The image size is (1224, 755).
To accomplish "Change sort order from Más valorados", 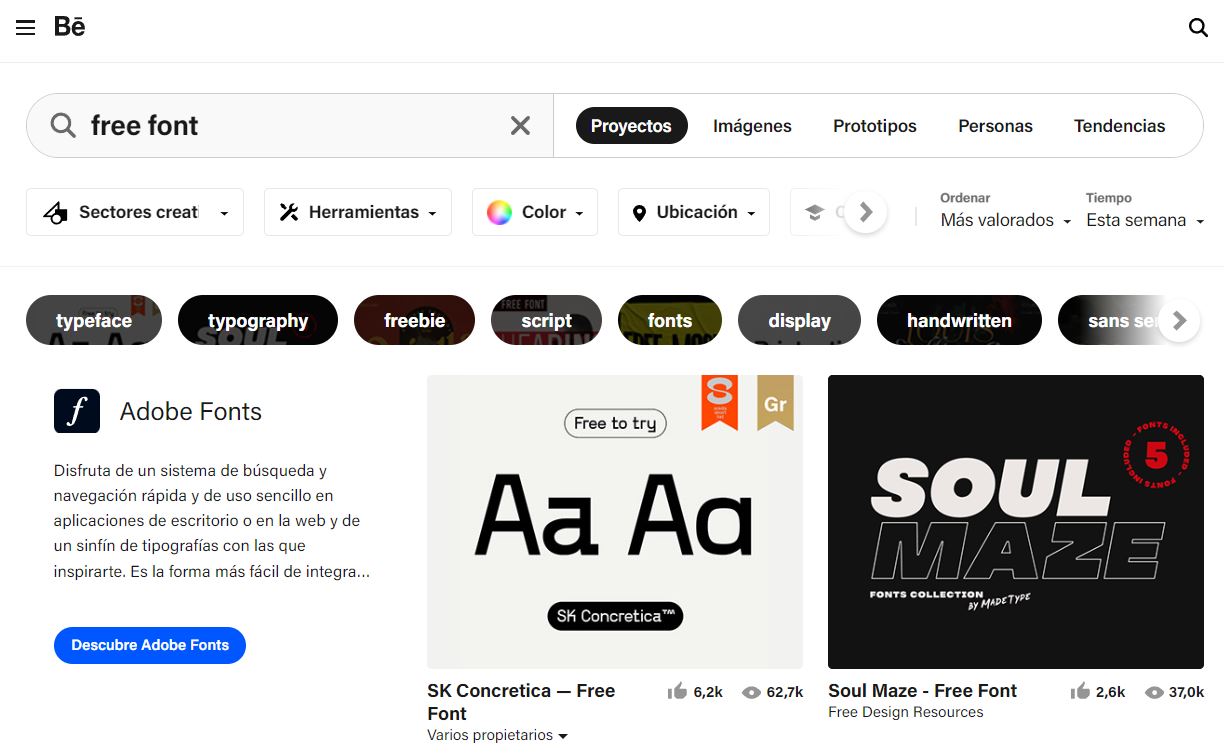I will (x=1005, y=220).
